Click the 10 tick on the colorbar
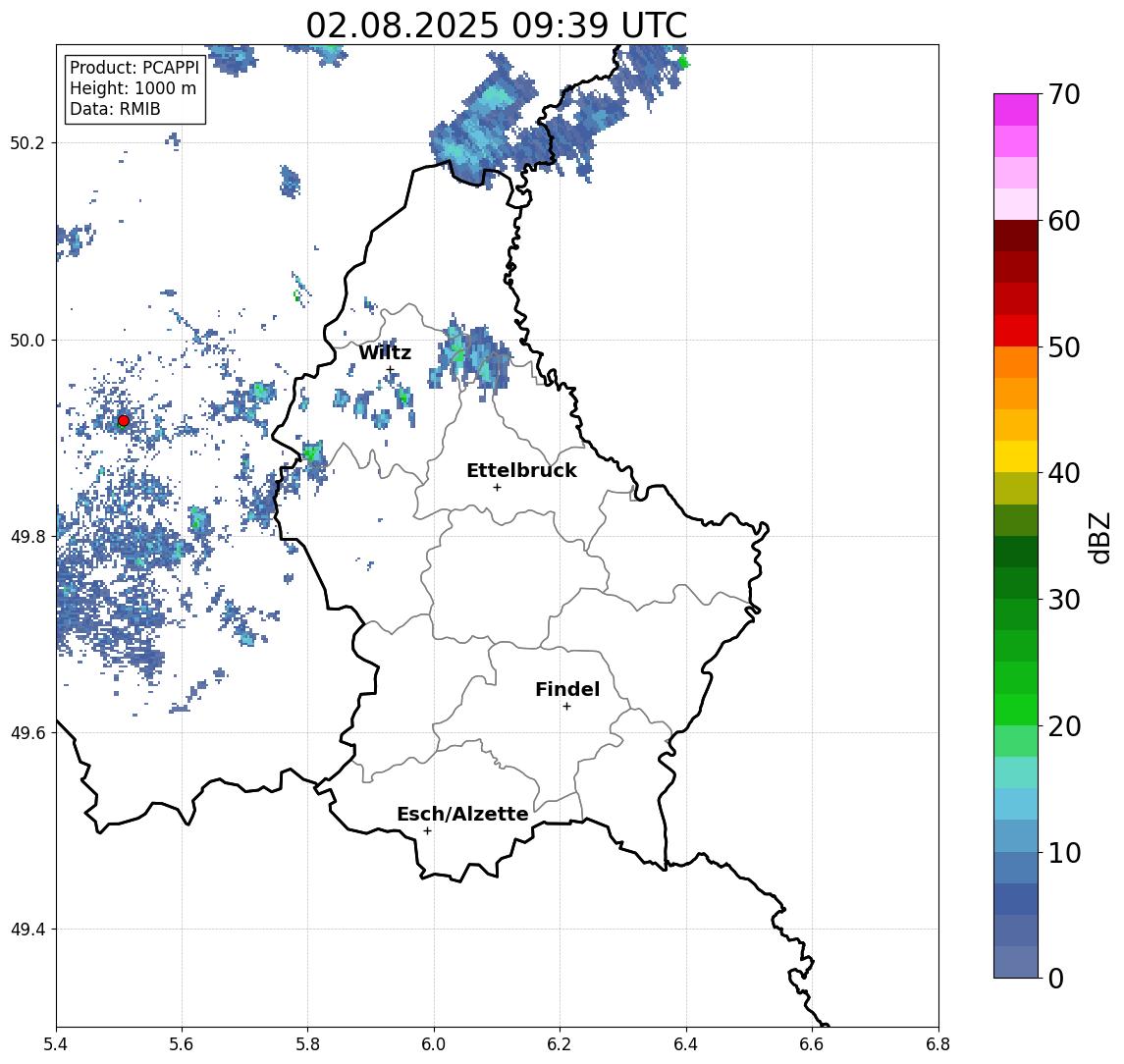The width and height of the screenshot is (1124, 1064). point(1064,852)
